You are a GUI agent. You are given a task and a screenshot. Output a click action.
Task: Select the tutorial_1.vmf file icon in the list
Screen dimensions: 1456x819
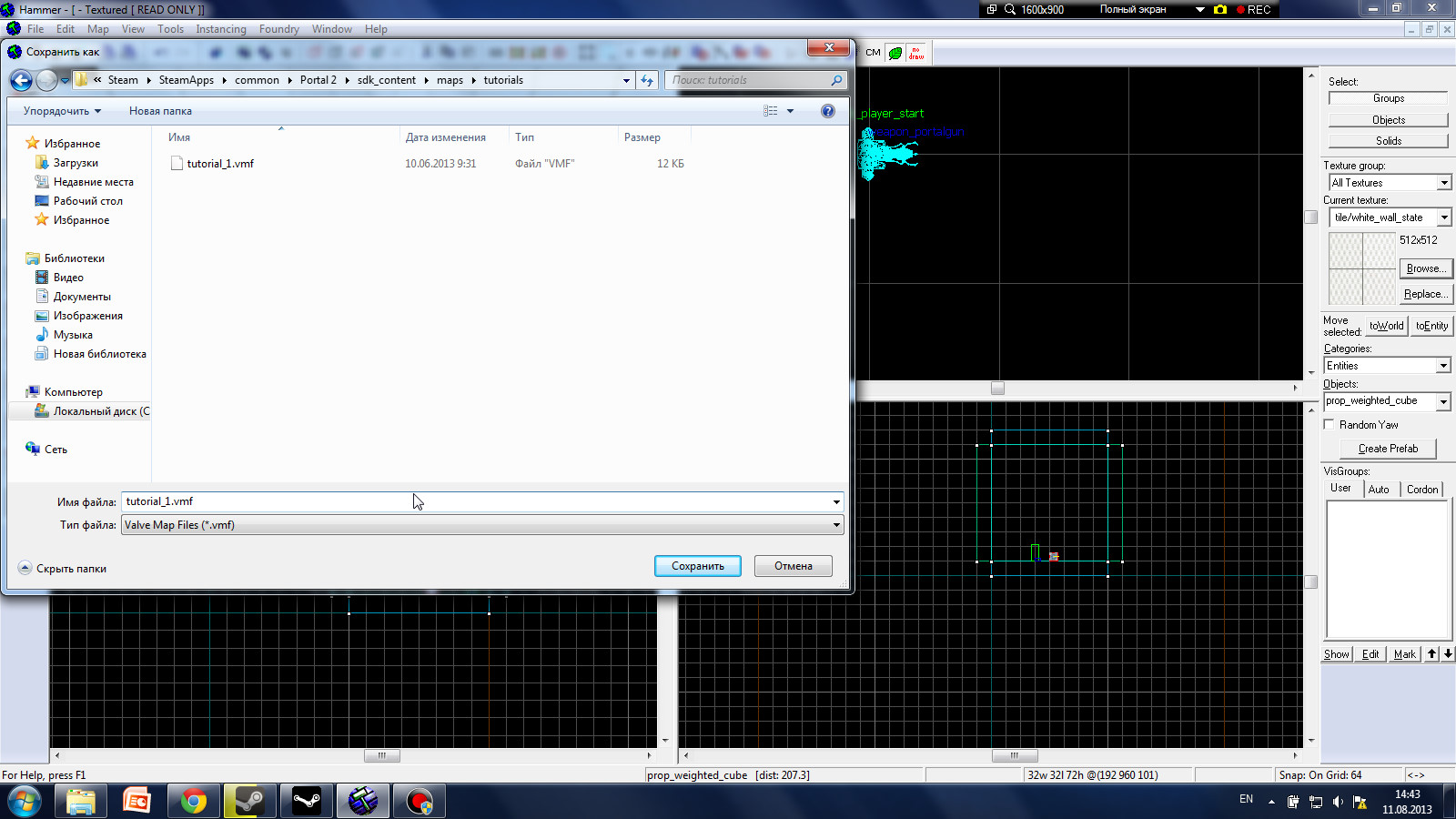pos(177,164)
